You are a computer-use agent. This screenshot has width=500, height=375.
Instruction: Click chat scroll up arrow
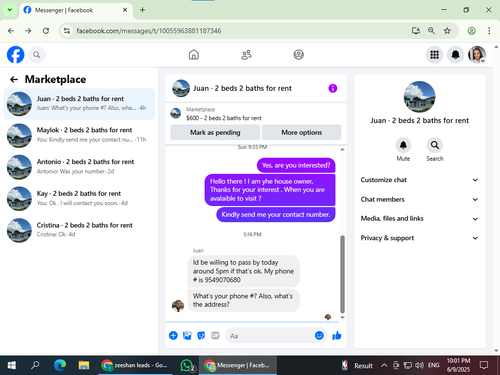[342, 149]
